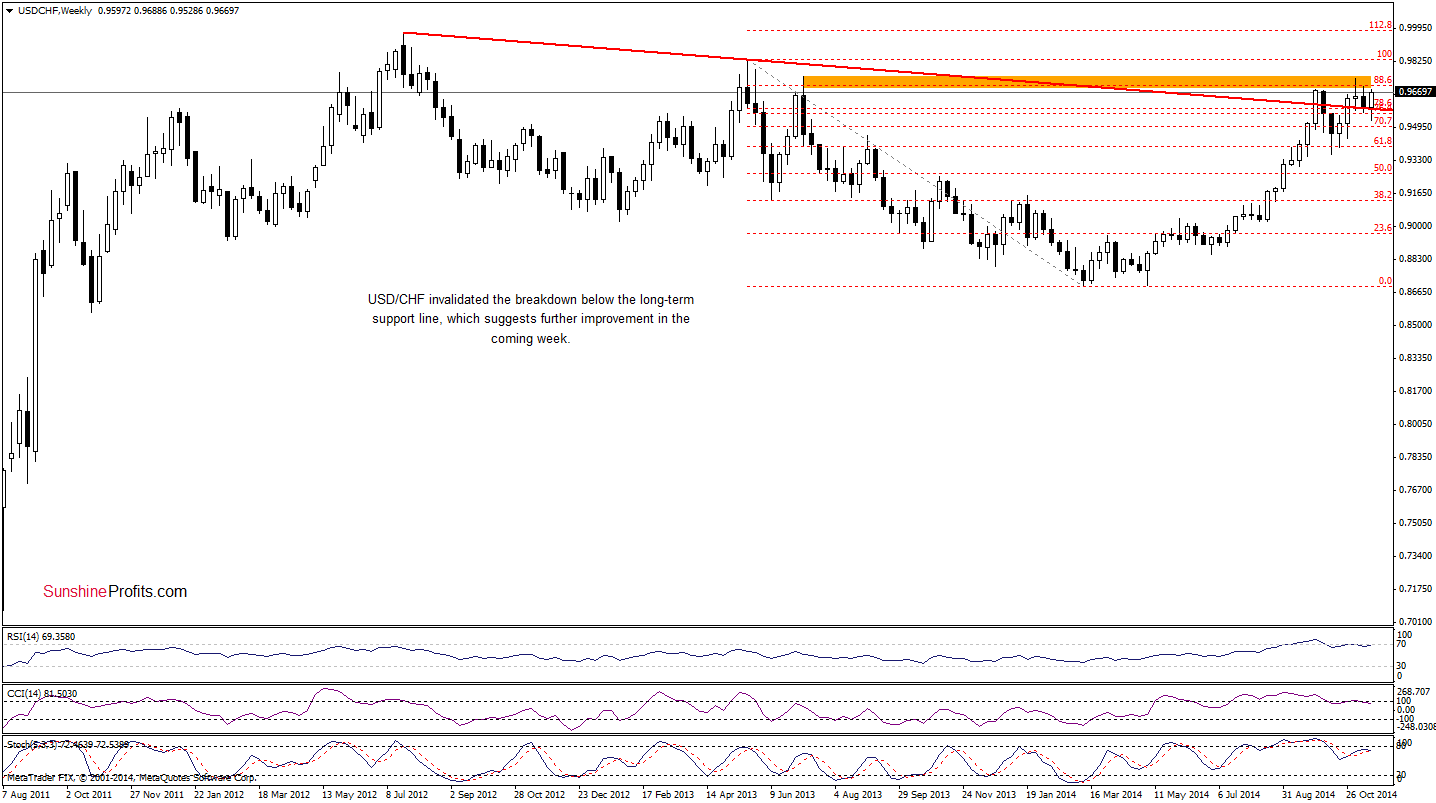Click the 23.6 Fibonacci level label
Screen dimensions: 1436x803
1383,228
